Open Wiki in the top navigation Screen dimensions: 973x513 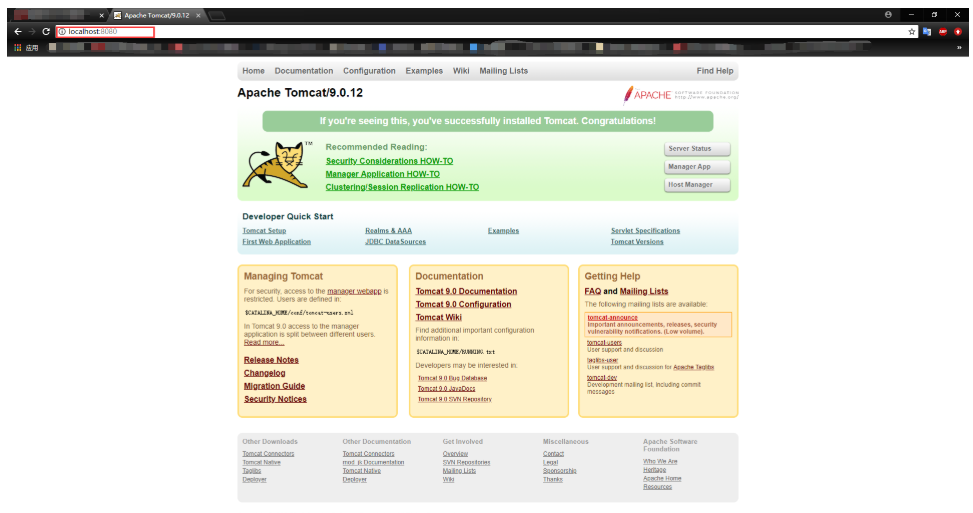tap(461, 71)
